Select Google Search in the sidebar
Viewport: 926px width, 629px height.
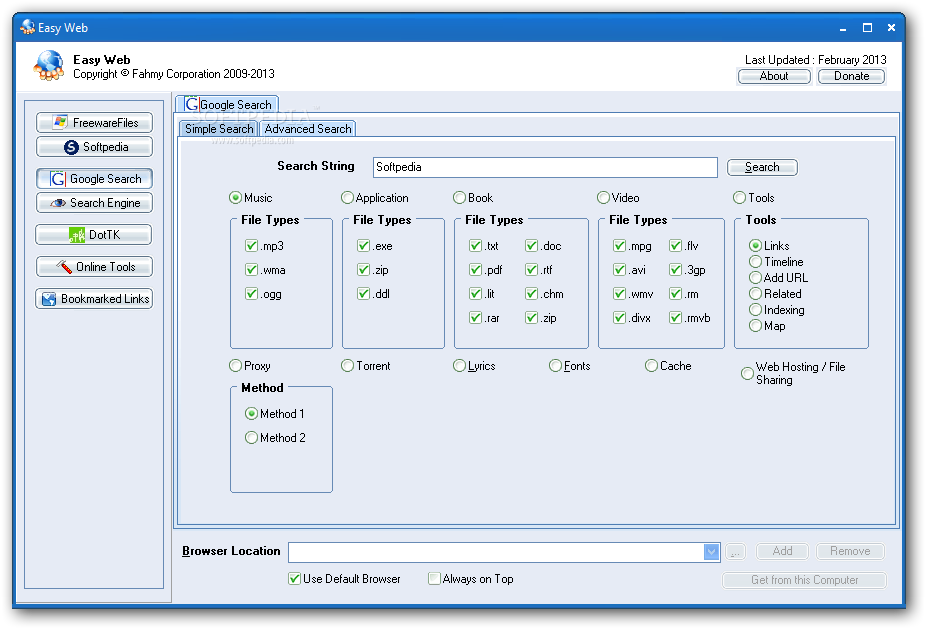pyautogui.click(x=94, y=179)
